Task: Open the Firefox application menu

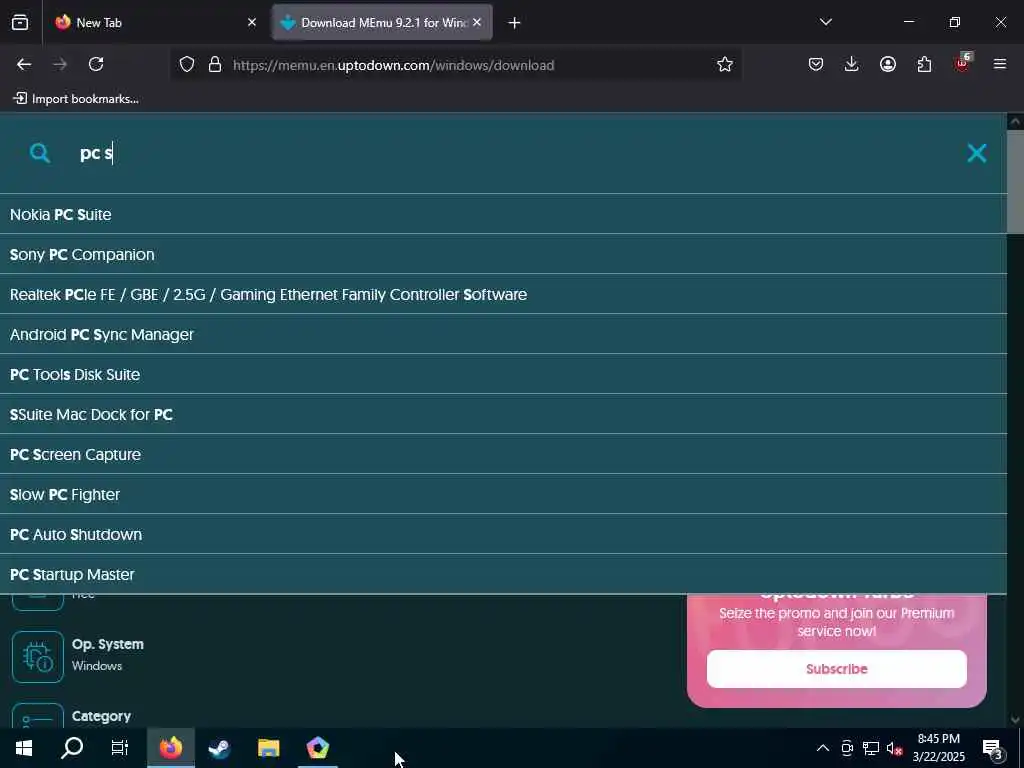Action: (1000, 64)
